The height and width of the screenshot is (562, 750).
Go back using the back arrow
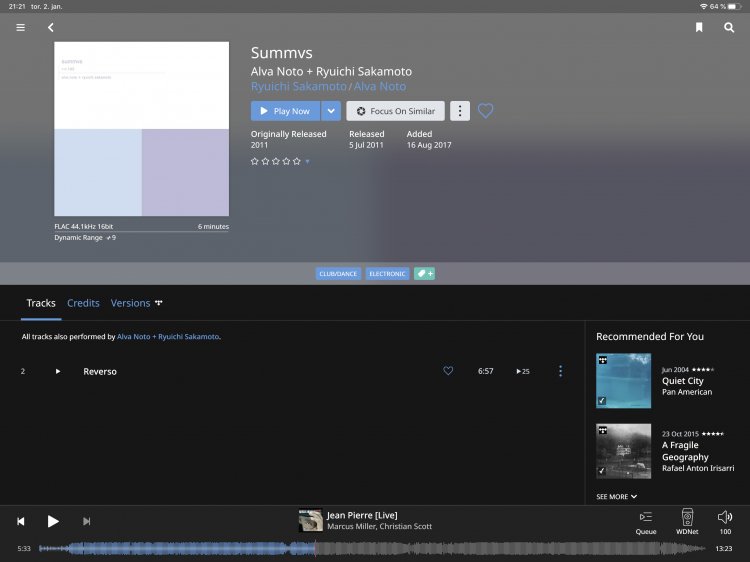[50, 28]
